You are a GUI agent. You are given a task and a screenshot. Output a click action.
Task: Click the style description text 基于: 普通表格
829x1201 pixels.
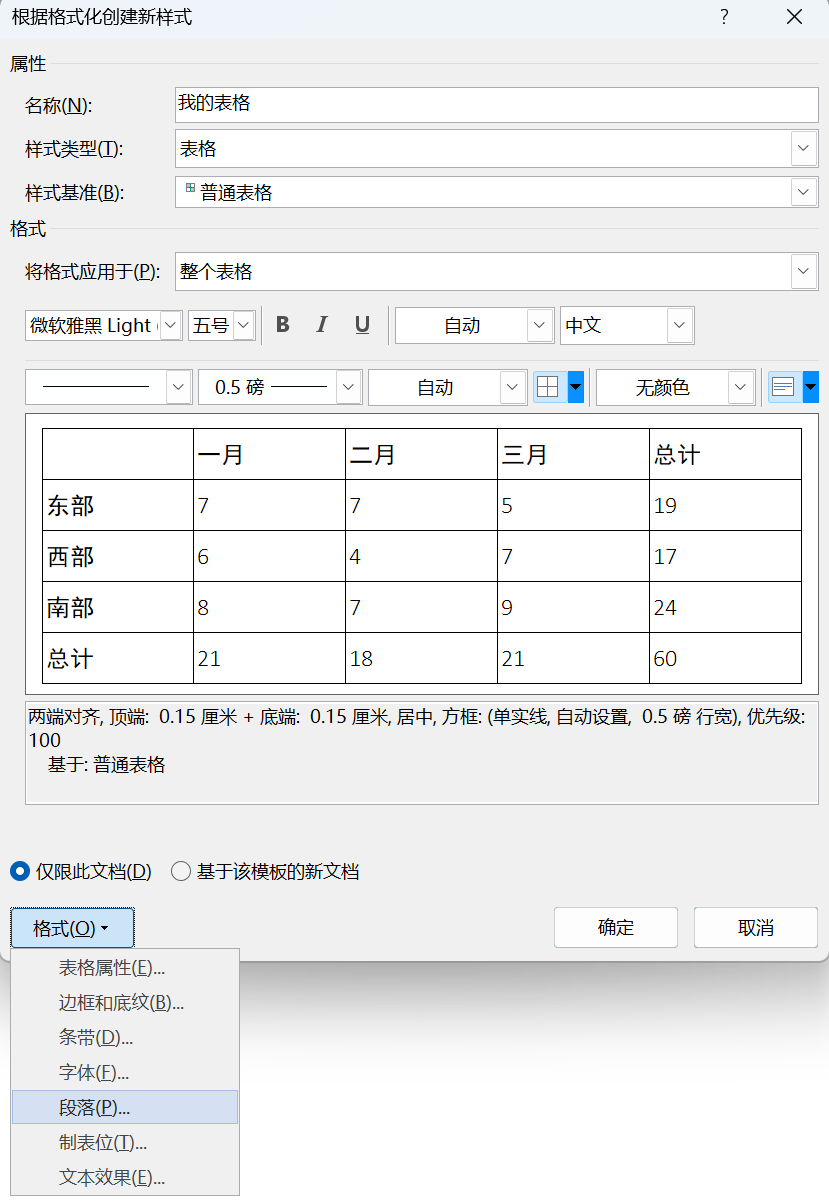(x=107, y=765)
